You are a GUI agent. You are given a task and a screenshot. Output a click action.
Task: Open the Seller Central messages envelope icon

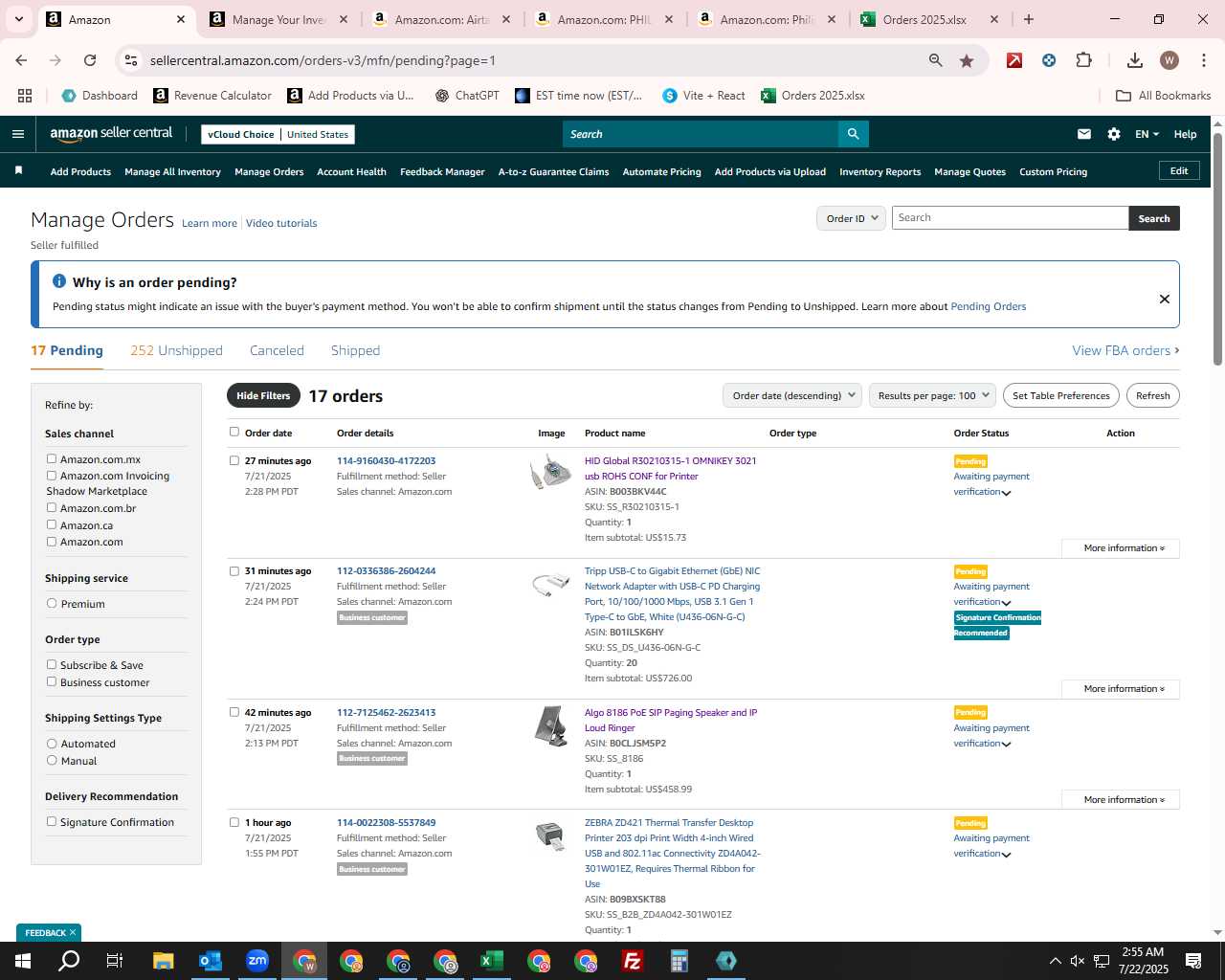tap(1083, 134)
